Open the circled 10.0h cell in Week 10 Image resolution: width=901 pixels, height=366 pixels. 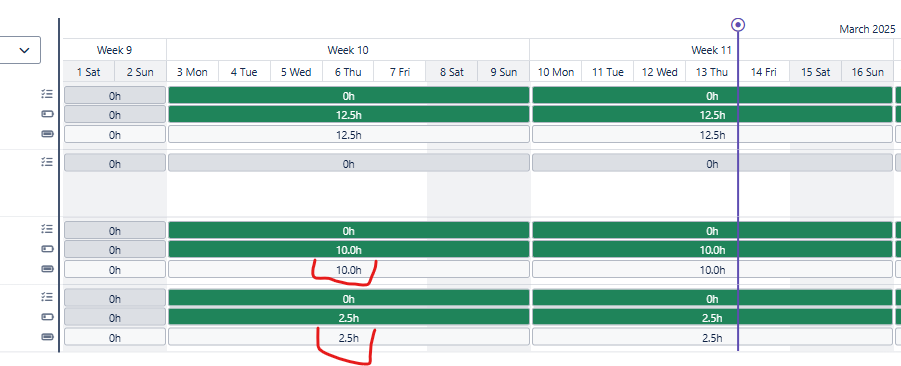click(348, 269)
